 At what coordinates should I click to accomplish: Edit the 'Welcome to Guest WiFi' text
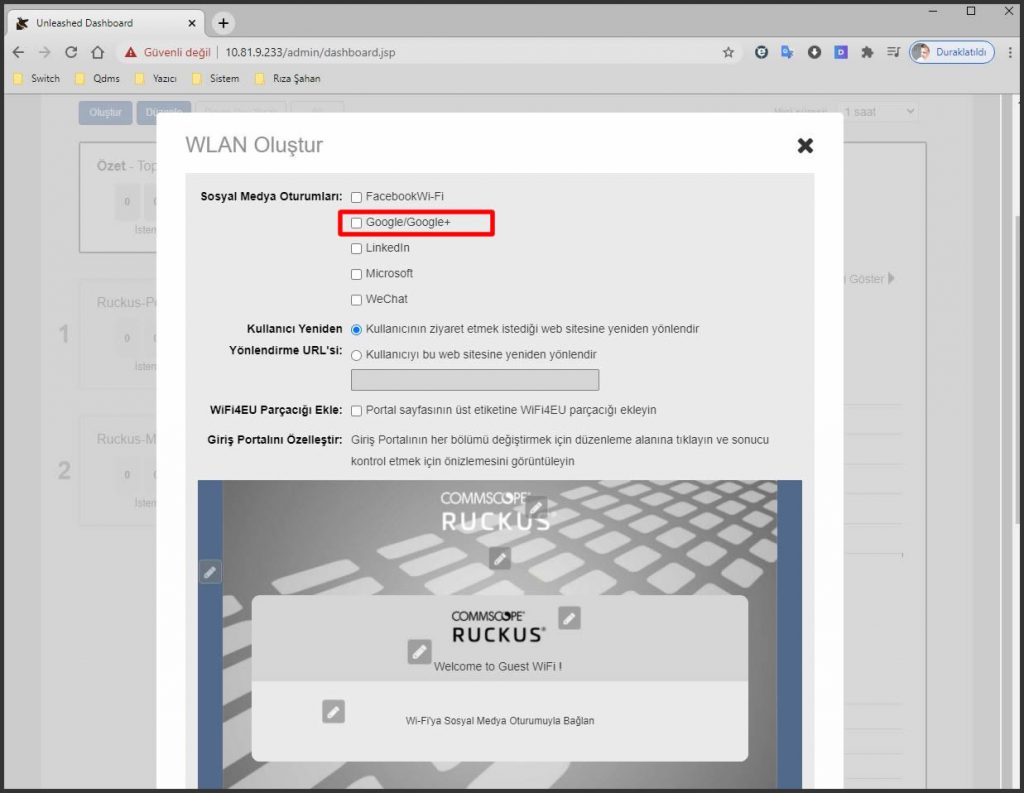(419, 651)
